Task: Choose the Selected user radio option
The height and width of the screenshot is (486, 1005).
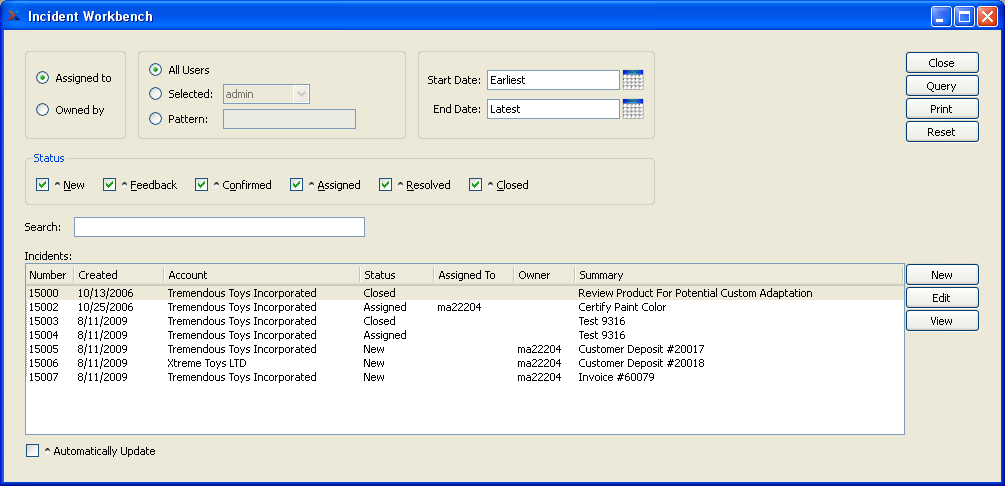Action: click(x=155, y=94)
